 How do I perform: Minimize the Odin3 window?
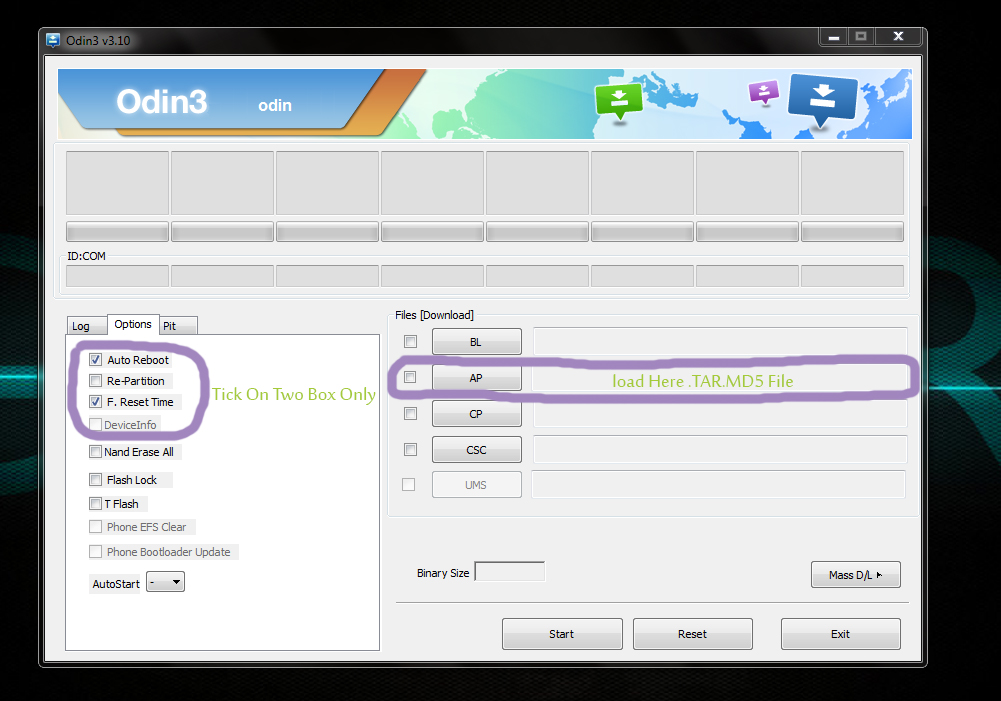coord(834,37)
